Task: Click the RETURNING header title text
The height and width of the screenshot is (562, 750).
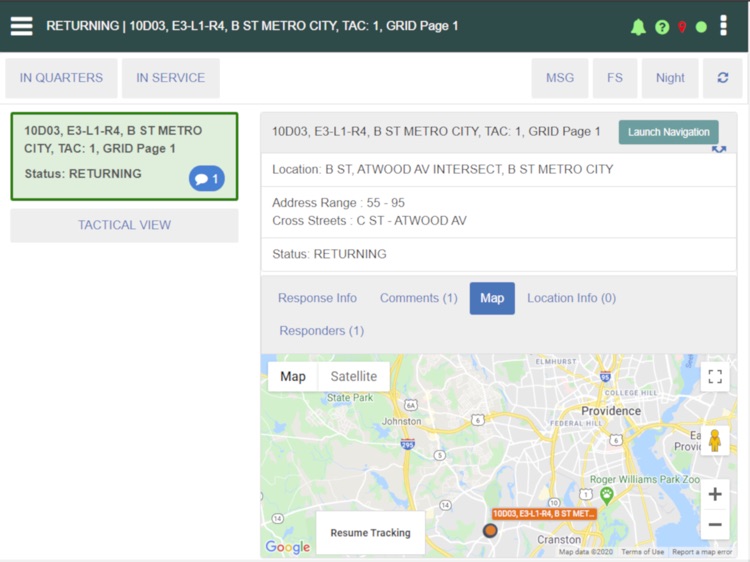Action: [252, 26]
